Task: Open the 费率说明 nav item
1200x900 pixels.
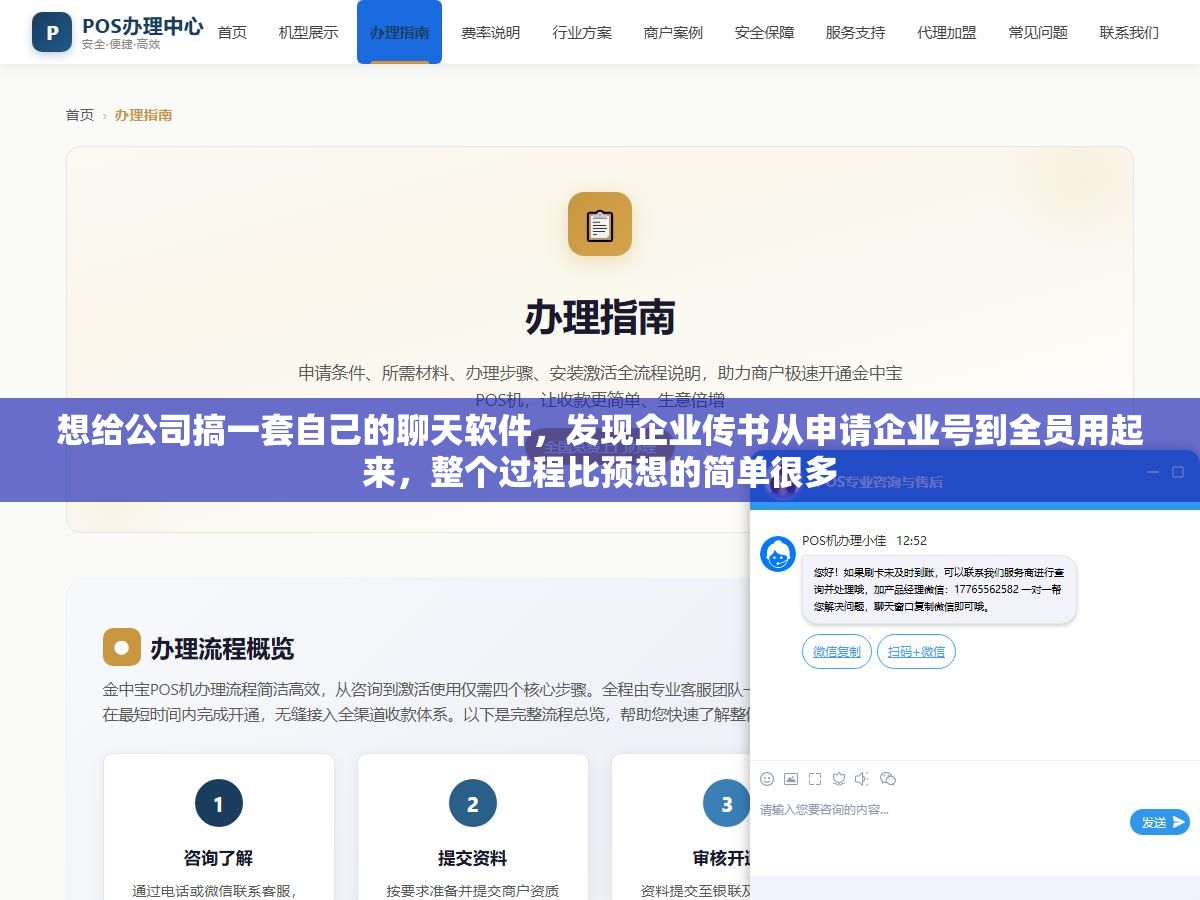Action: (x=490, y=32)
